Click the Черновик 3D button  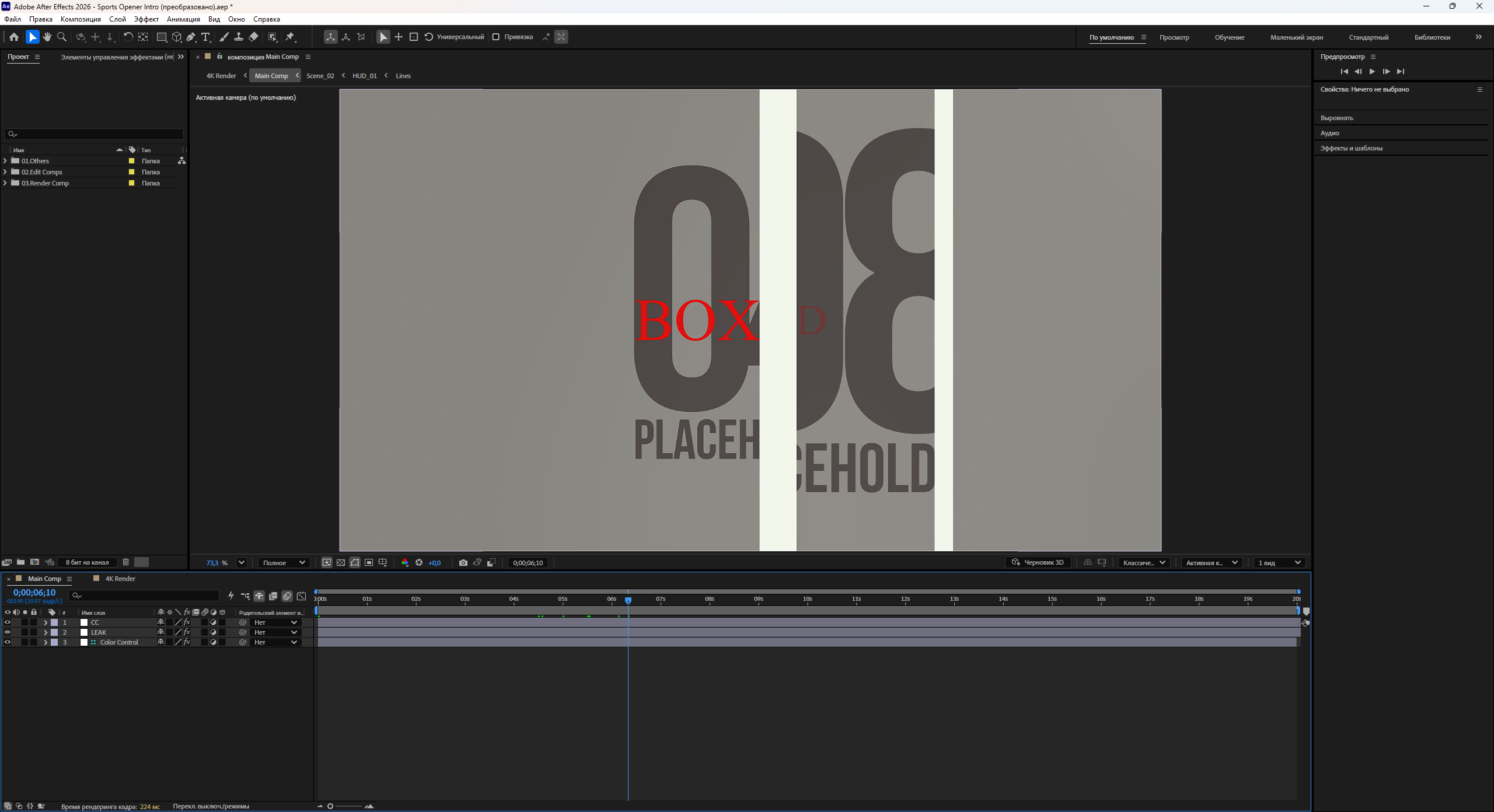(1038, 562)
